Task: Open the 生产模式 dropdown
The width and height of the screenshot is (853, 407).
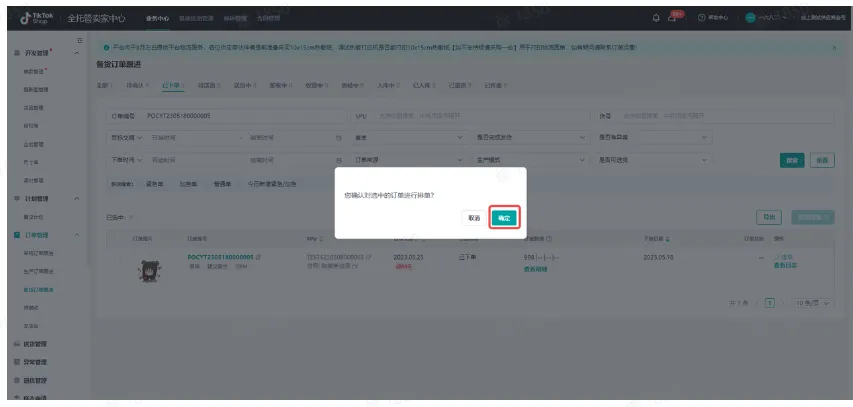Action: [x=531, y=161]
